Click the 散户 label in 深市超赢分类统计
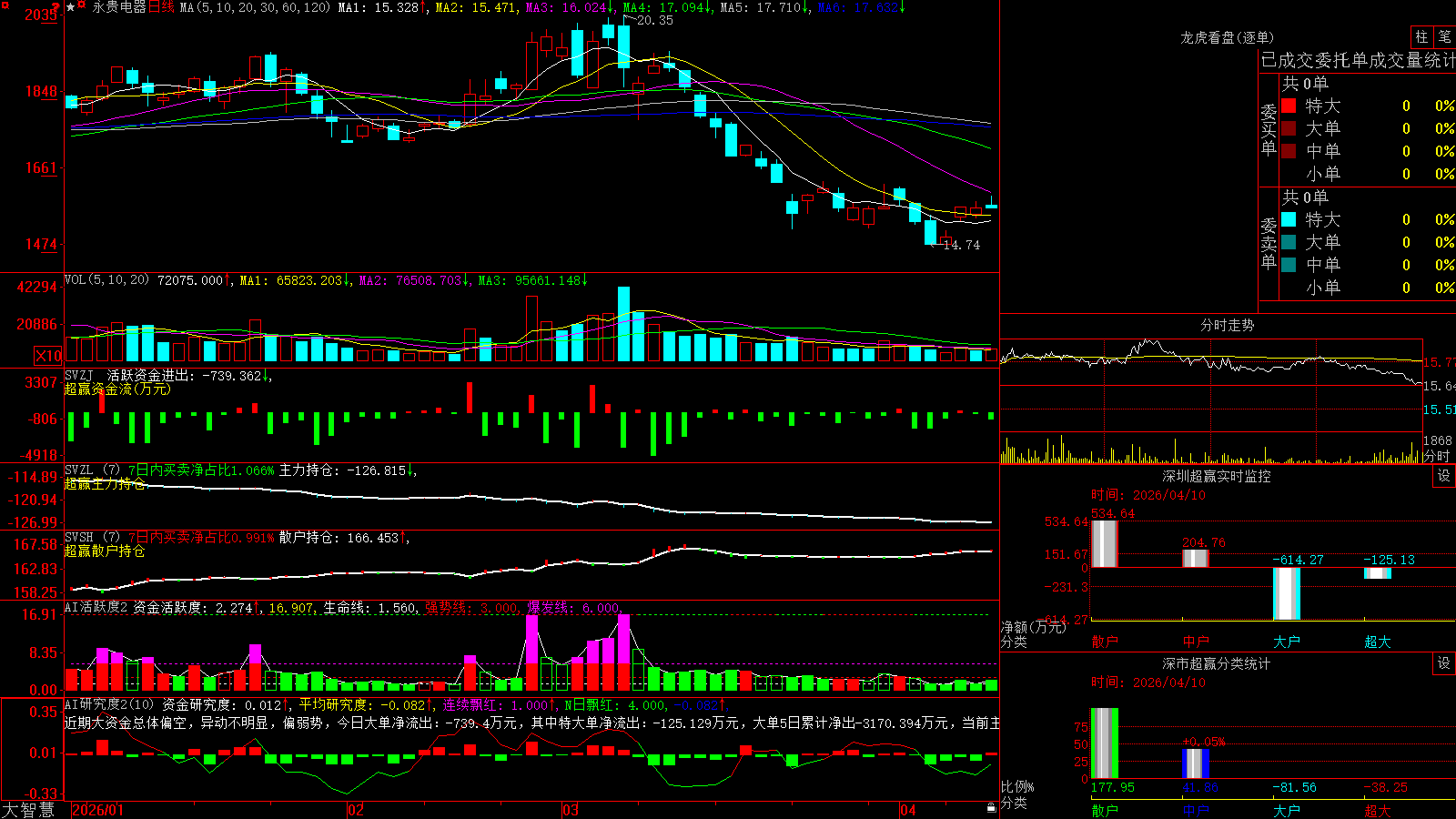This screenshot has width=1456, height=819. (x=1105, y=810)
